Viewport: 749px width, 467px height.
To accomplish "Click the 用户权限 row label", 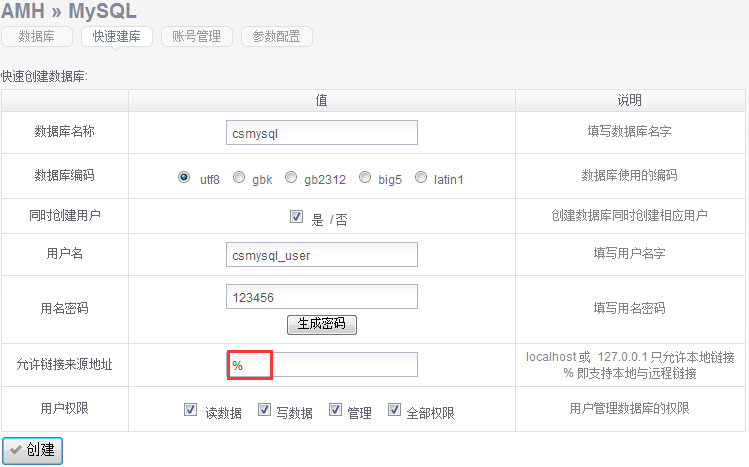I will (64, 408).
